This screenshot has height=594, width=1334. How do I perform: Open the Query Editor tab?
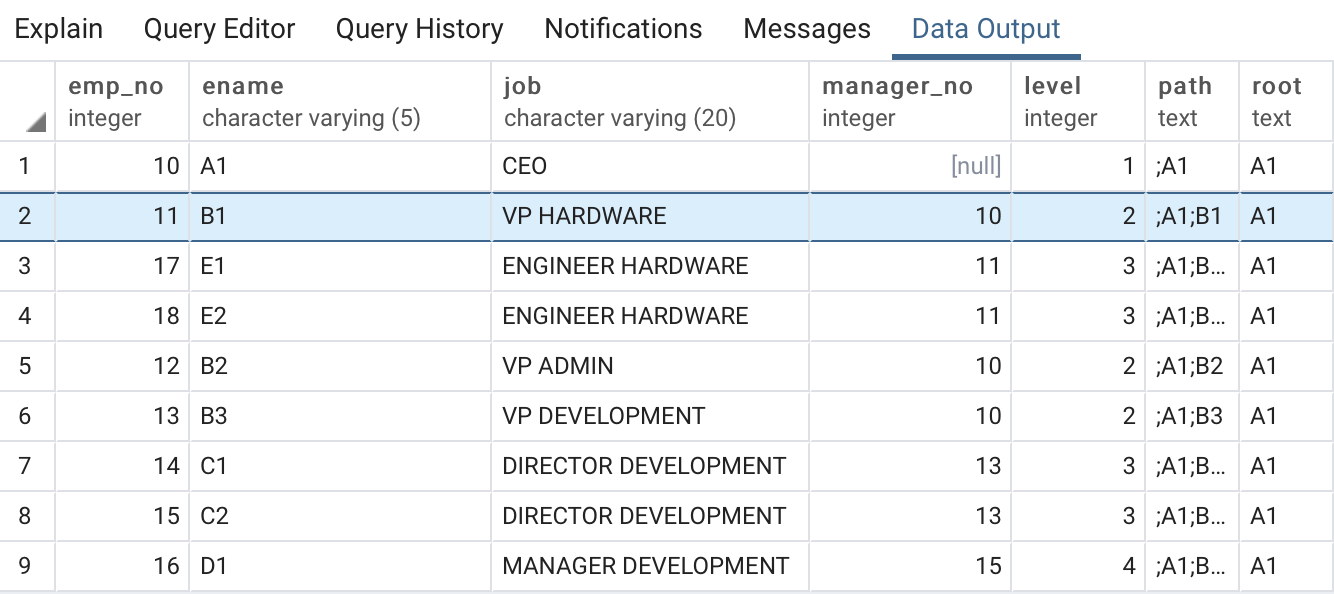click(219, 29)
